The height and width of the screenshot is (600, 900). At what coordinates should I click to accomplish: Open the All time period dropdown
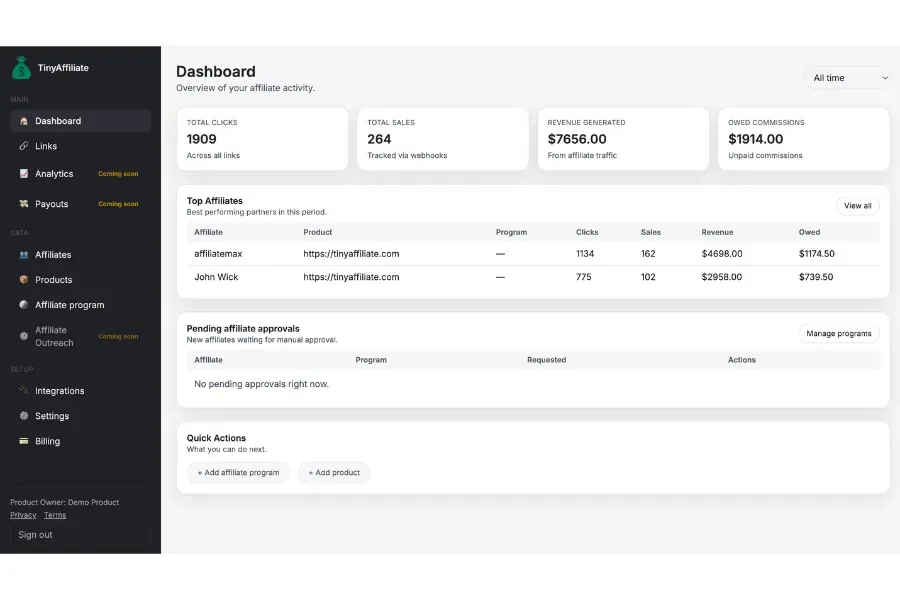(848, 78)
